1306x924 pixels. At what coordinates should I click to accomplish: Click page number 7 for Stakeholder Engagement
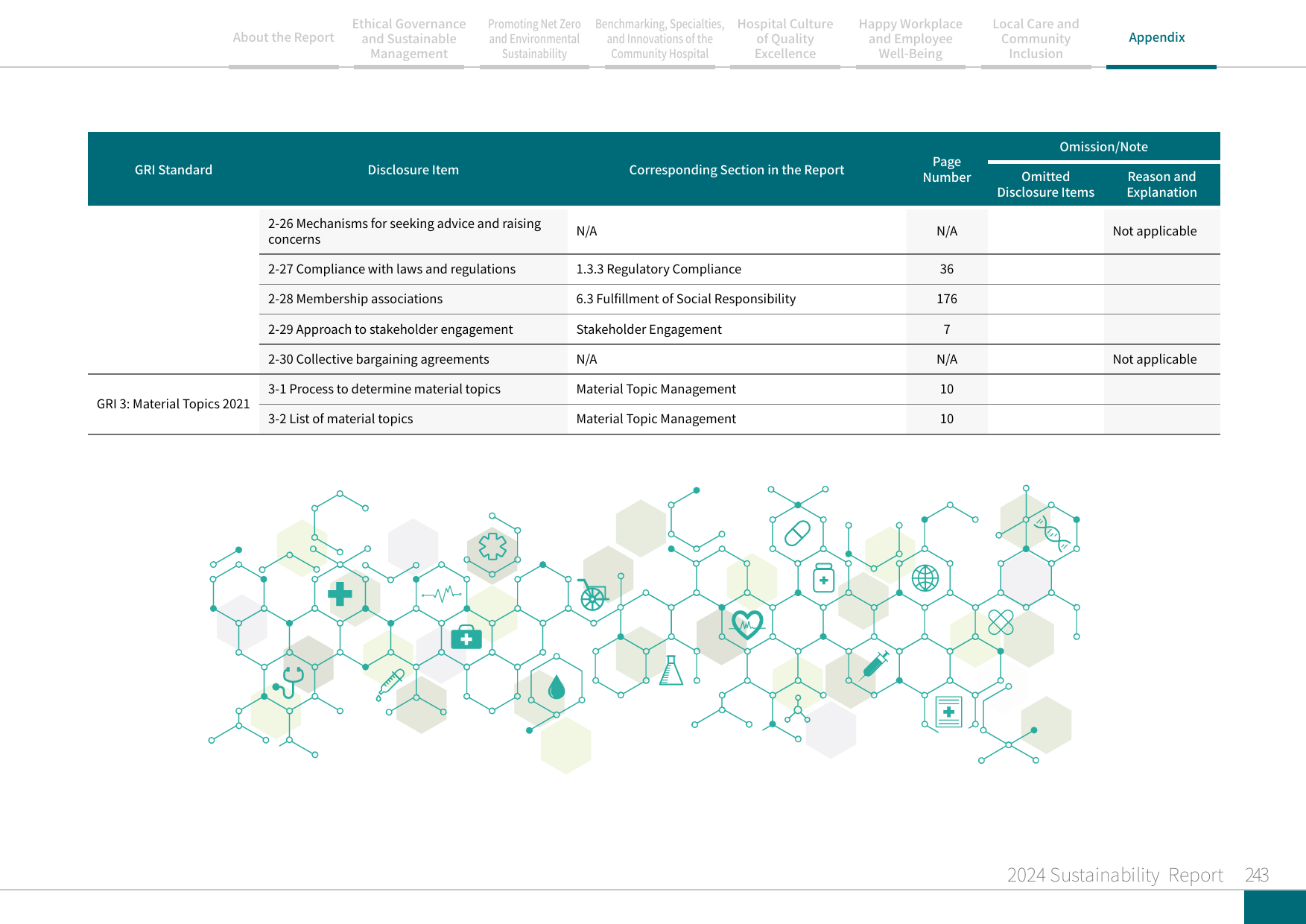[946, 329]
